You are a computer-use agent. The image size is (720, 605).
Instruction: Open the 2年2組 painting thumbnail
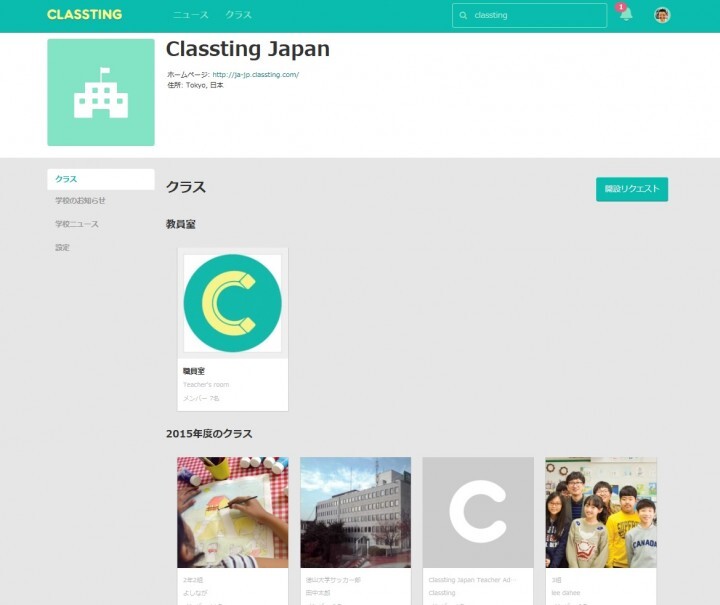coord(233,512)
